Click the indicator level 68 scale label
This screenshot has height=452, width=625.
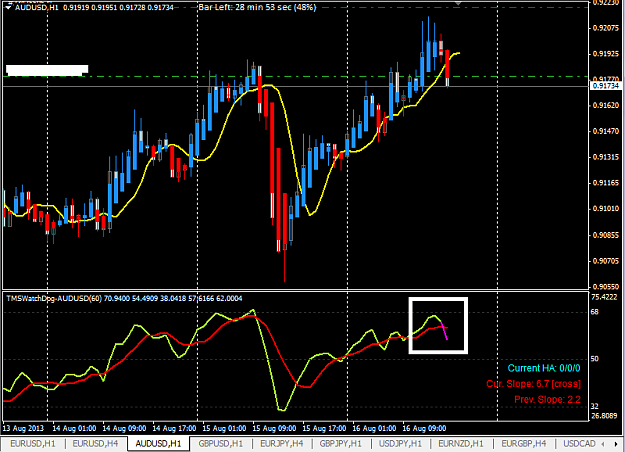tap(594, 312)
